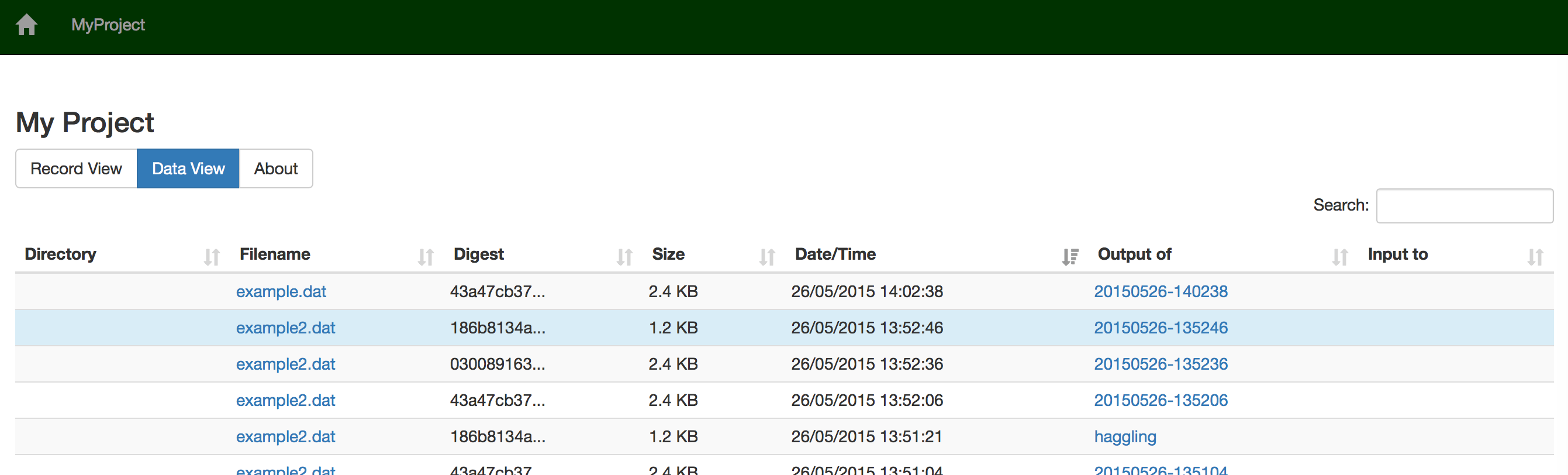Image resolution: width=1568 pixels, height=475 pixels.
Task: Sort table by Directory column arrows
Action: (212, 257)
